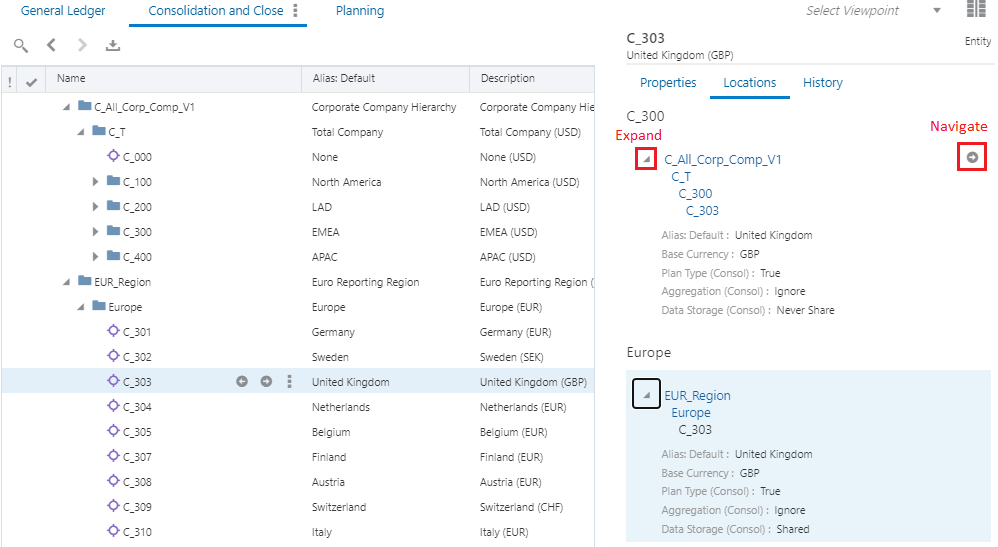The image size is (998, 547).
Task: Select the Austria alias cell
Action: pos(328,482)
